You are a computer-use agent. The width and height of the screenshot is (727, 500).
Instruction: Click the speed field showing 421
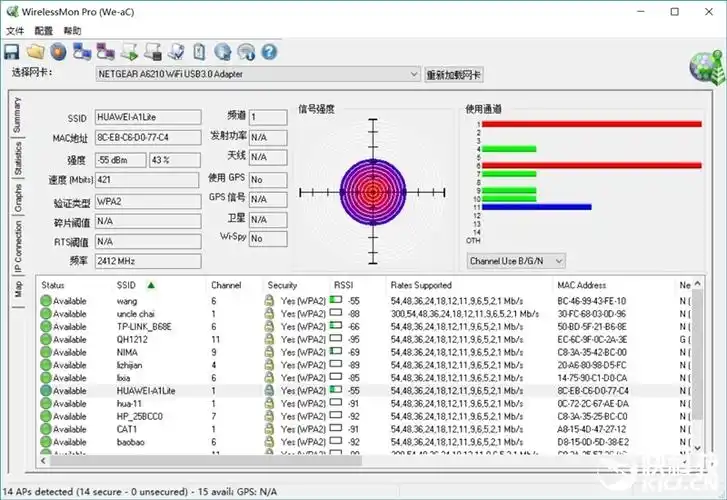click(x=147, y=180)
